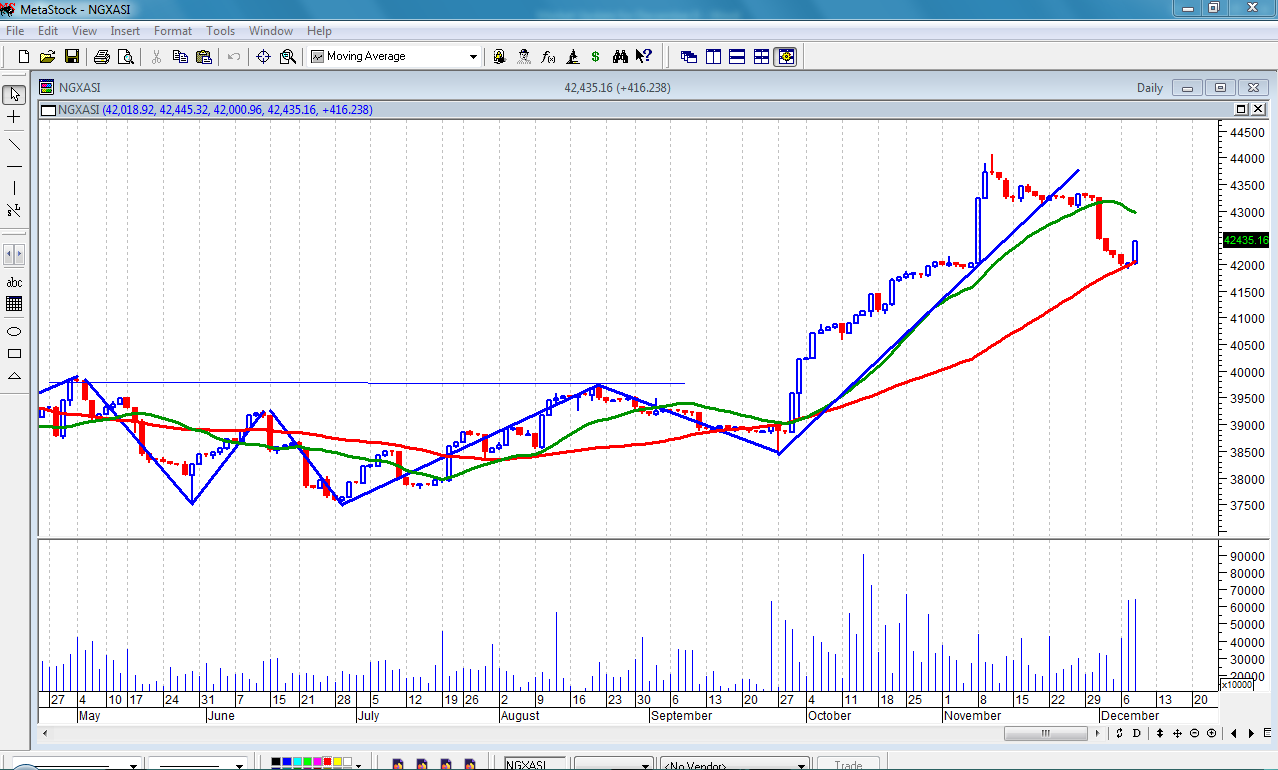Click the Save disk icon
The width and height of the screenshot is (1278, 770).
pos(72,57)
